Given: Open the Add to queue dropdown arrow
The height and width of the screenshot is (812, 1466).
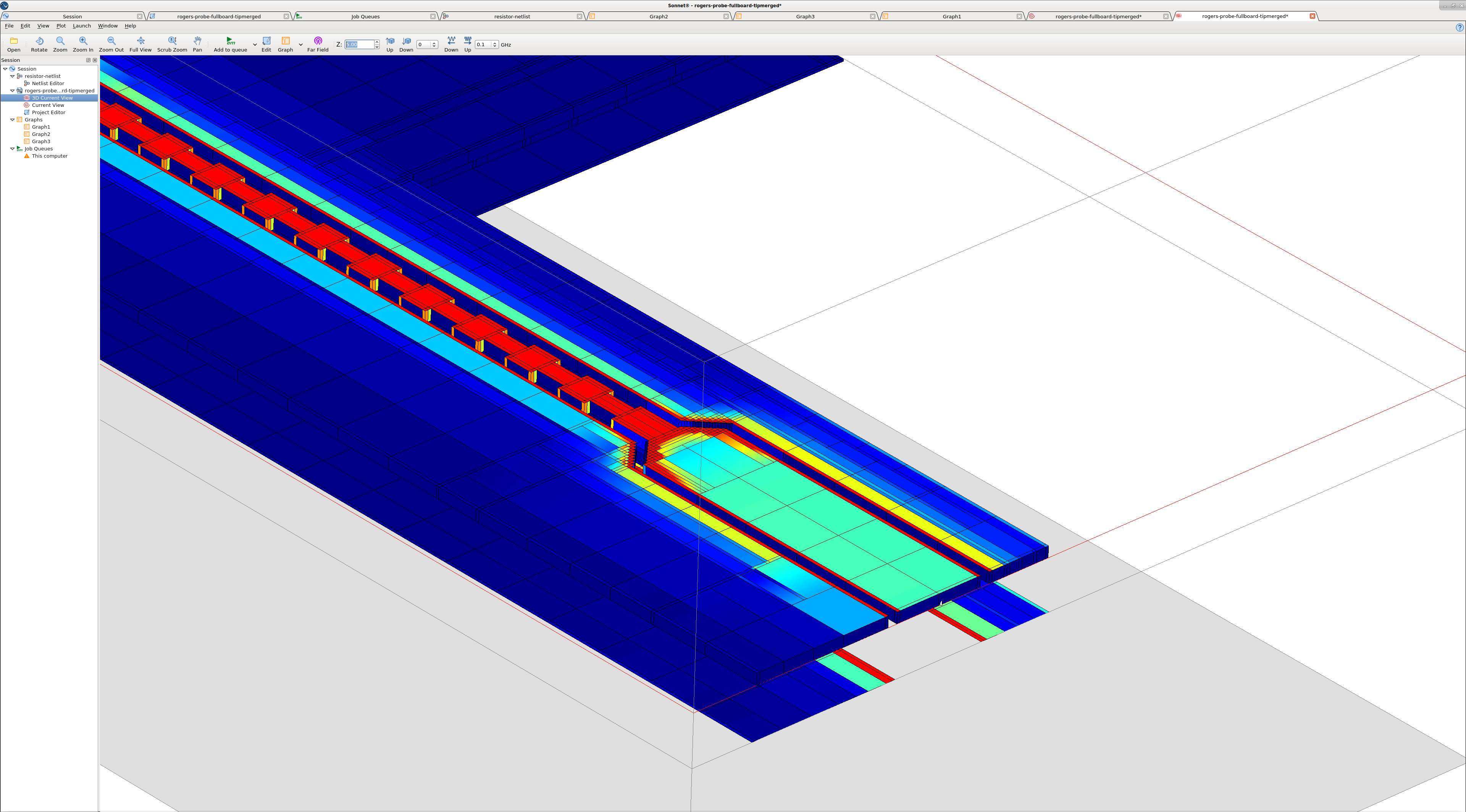Looking at the screenshot, I should (254, 44).
